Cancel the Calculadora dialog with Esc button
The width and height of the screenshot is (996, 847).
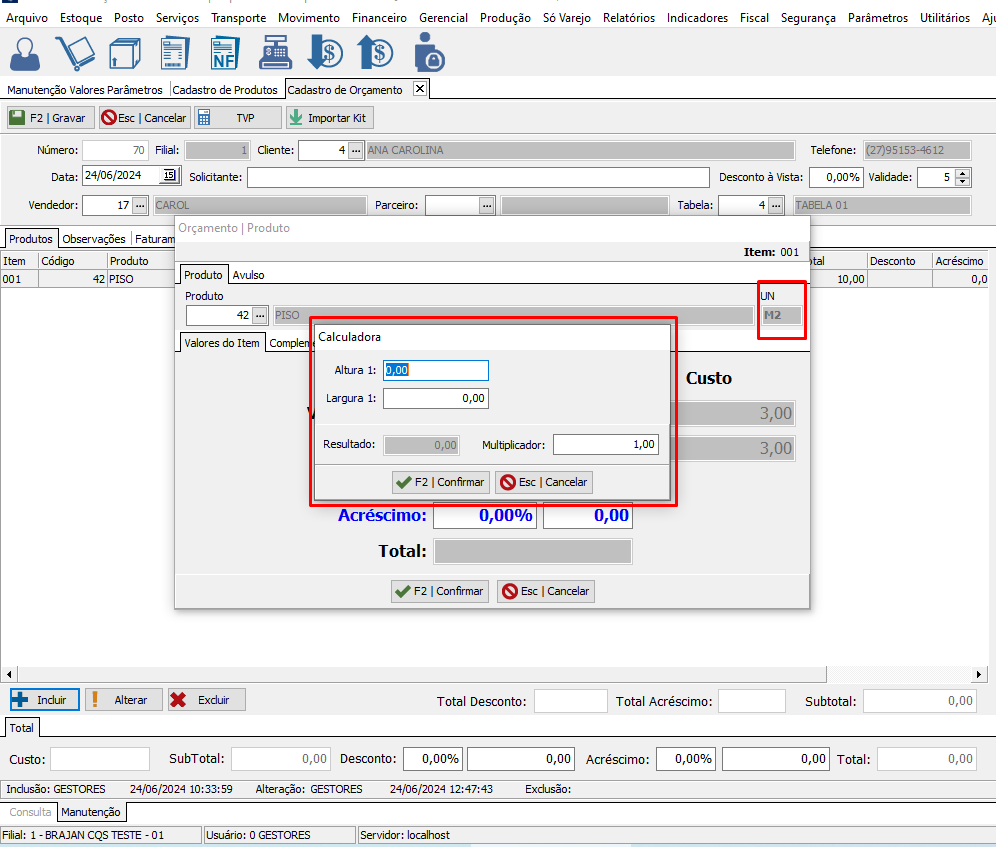pos(543,482)
